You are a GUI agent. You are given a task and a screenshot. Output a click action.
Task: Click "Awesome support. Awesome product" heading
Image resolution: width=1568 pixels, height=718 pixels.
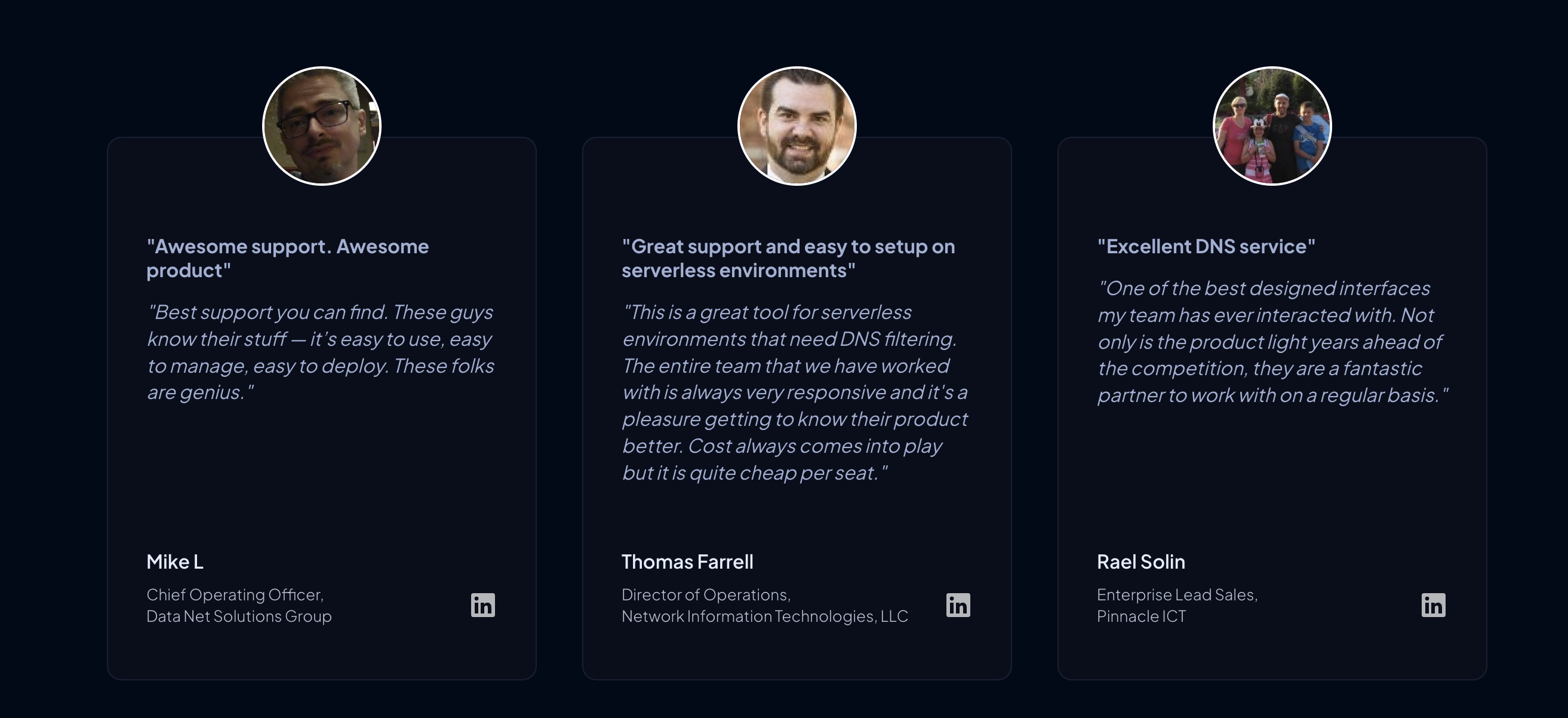287,258
